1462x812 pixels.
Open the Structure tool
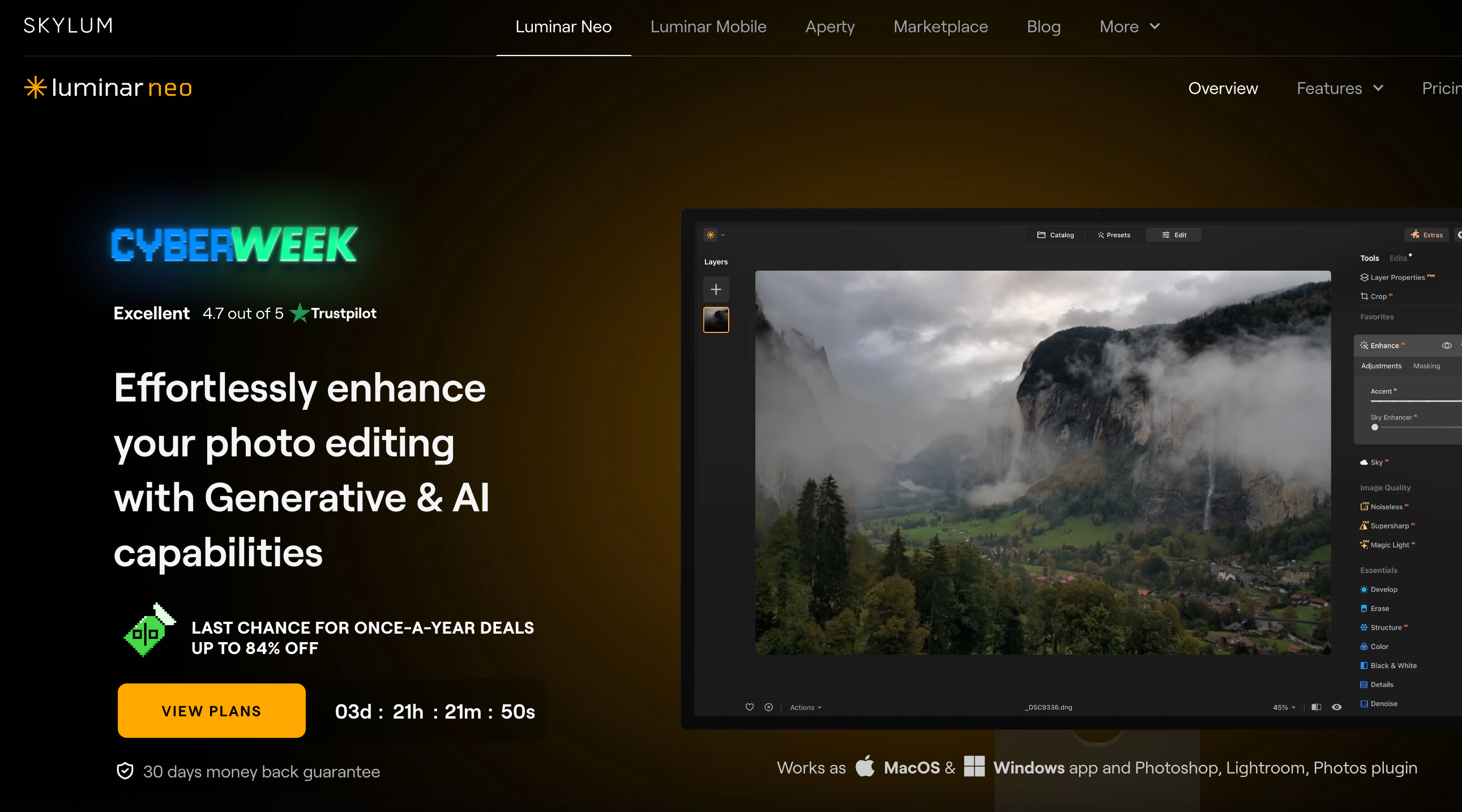[1384, 627]
